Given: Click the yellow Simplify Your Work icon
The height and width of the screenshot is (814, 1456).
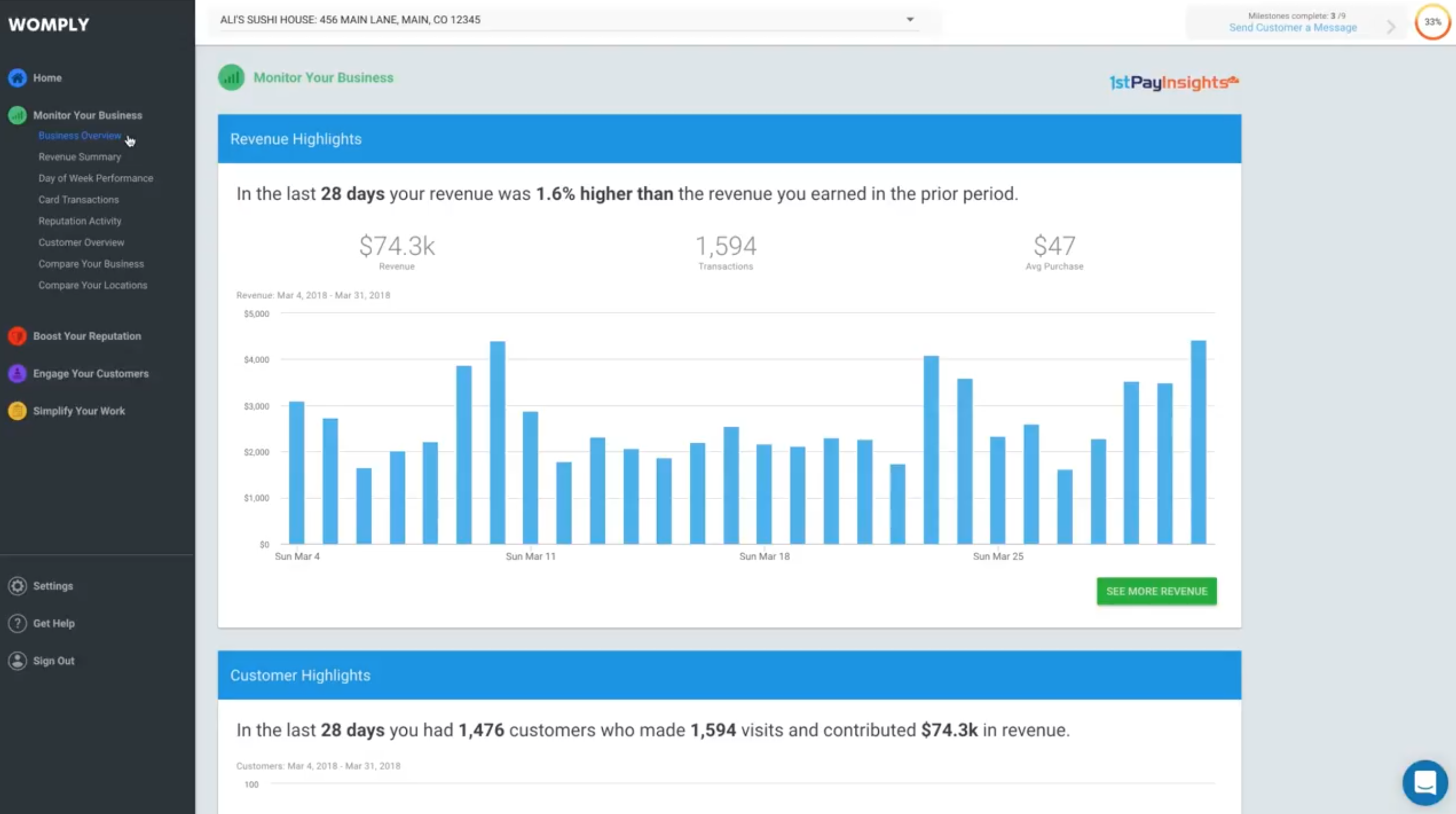Looking at the screenshot, I should click(x=17, y=411).
